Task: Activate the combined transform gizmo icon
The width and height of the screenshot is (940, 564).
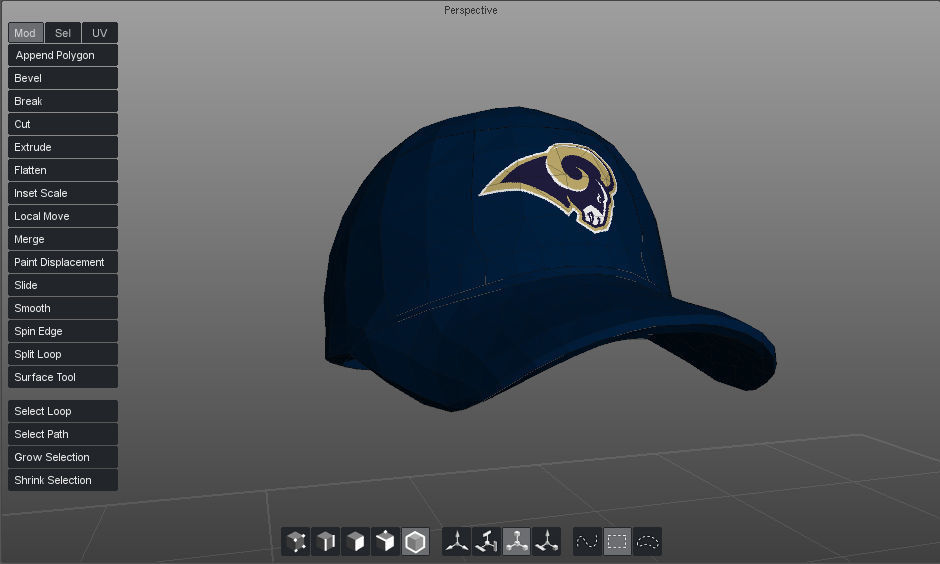Action: (x=546, y=541)
